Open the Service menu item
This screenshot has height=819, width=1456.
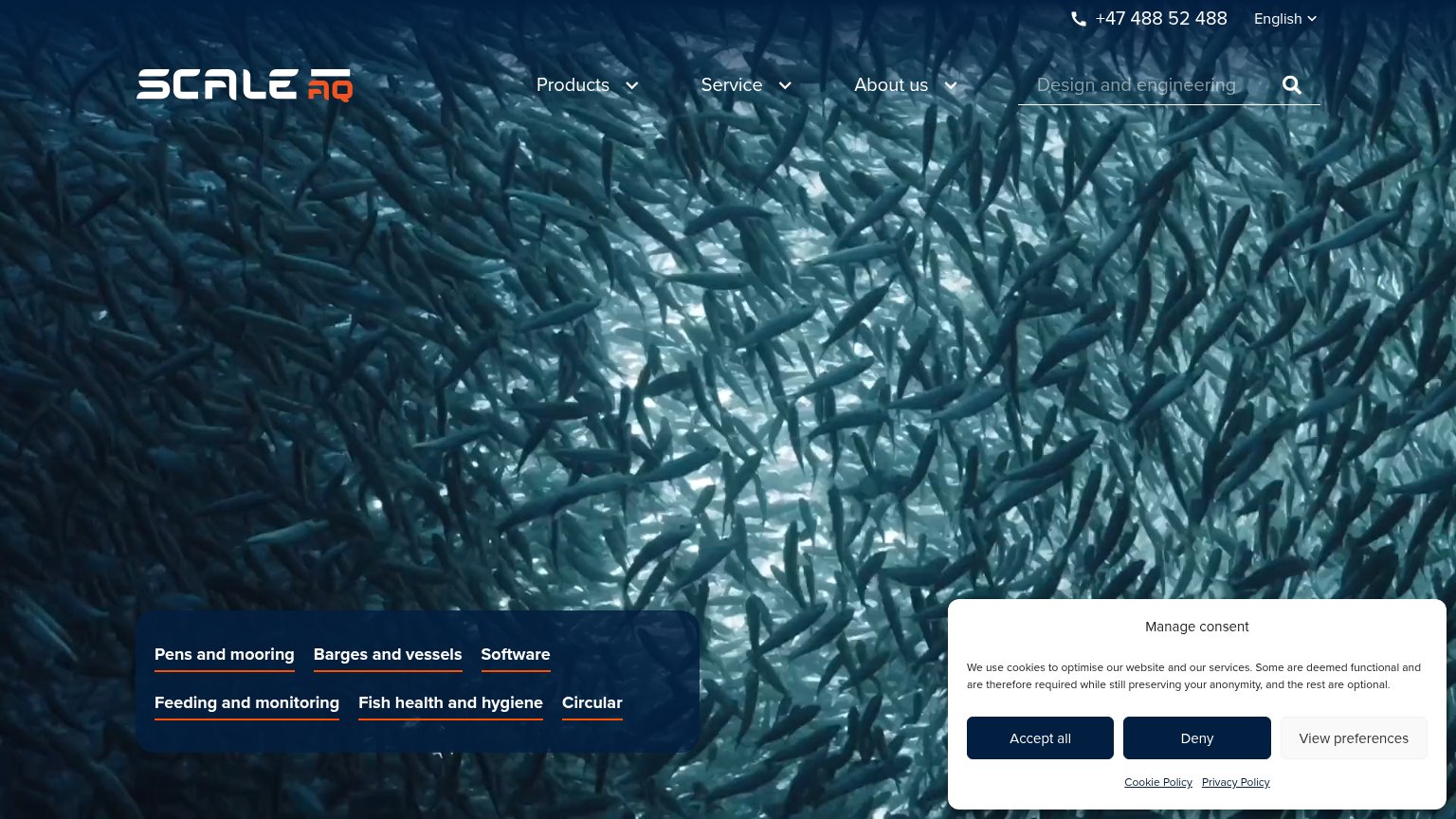(732, 85)
